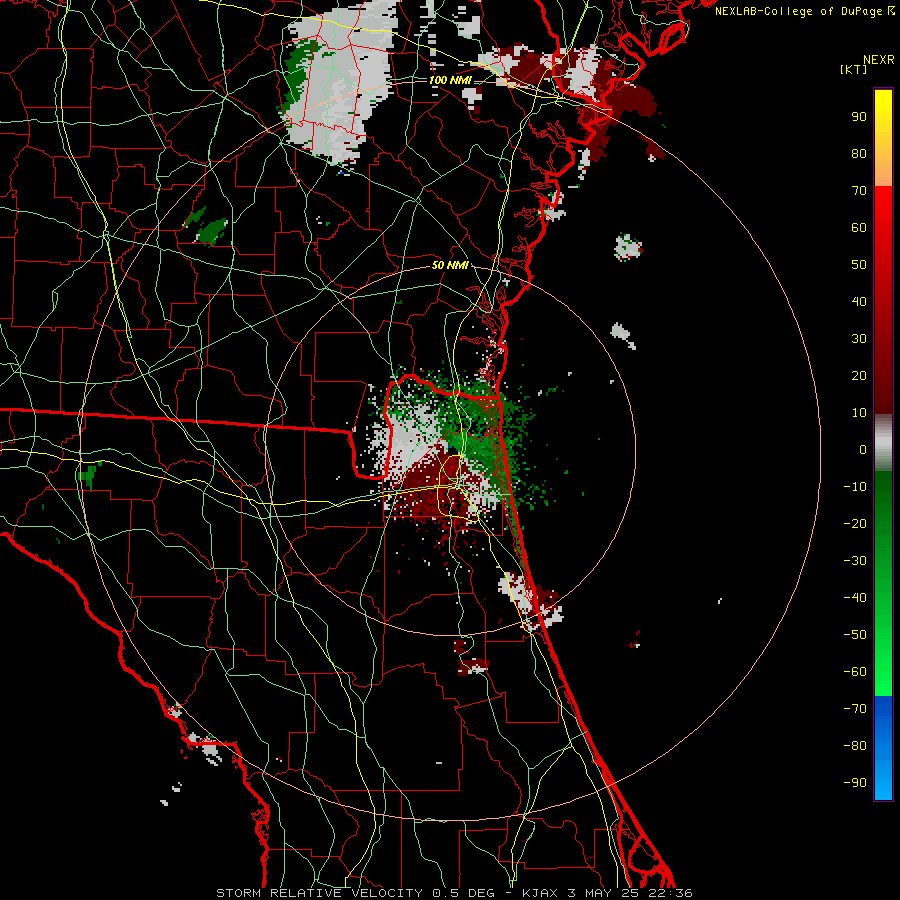Viewport: 900px width, 900px height.
Task: Click the -70 value on the velocity scale
Action: pos(855,709)
